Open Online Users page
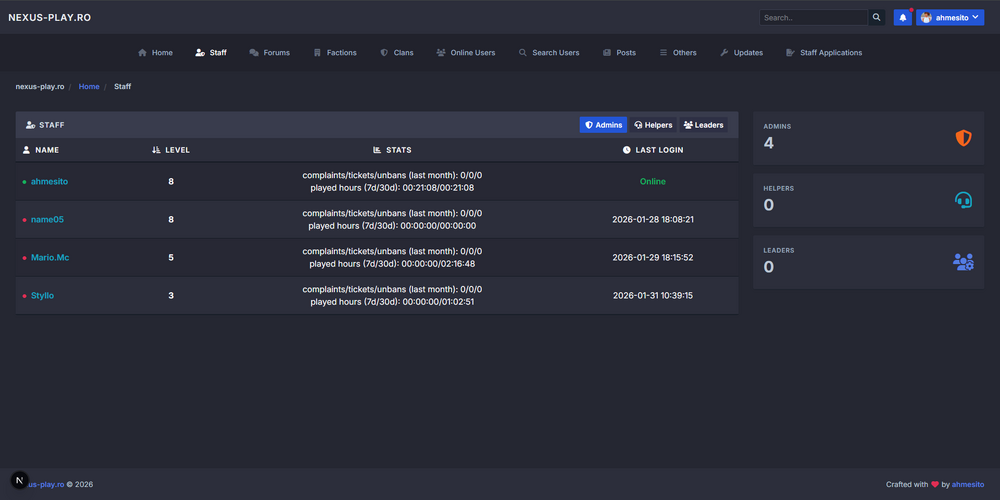Viewport: 1000px width, 500px height. pos(466,53)
